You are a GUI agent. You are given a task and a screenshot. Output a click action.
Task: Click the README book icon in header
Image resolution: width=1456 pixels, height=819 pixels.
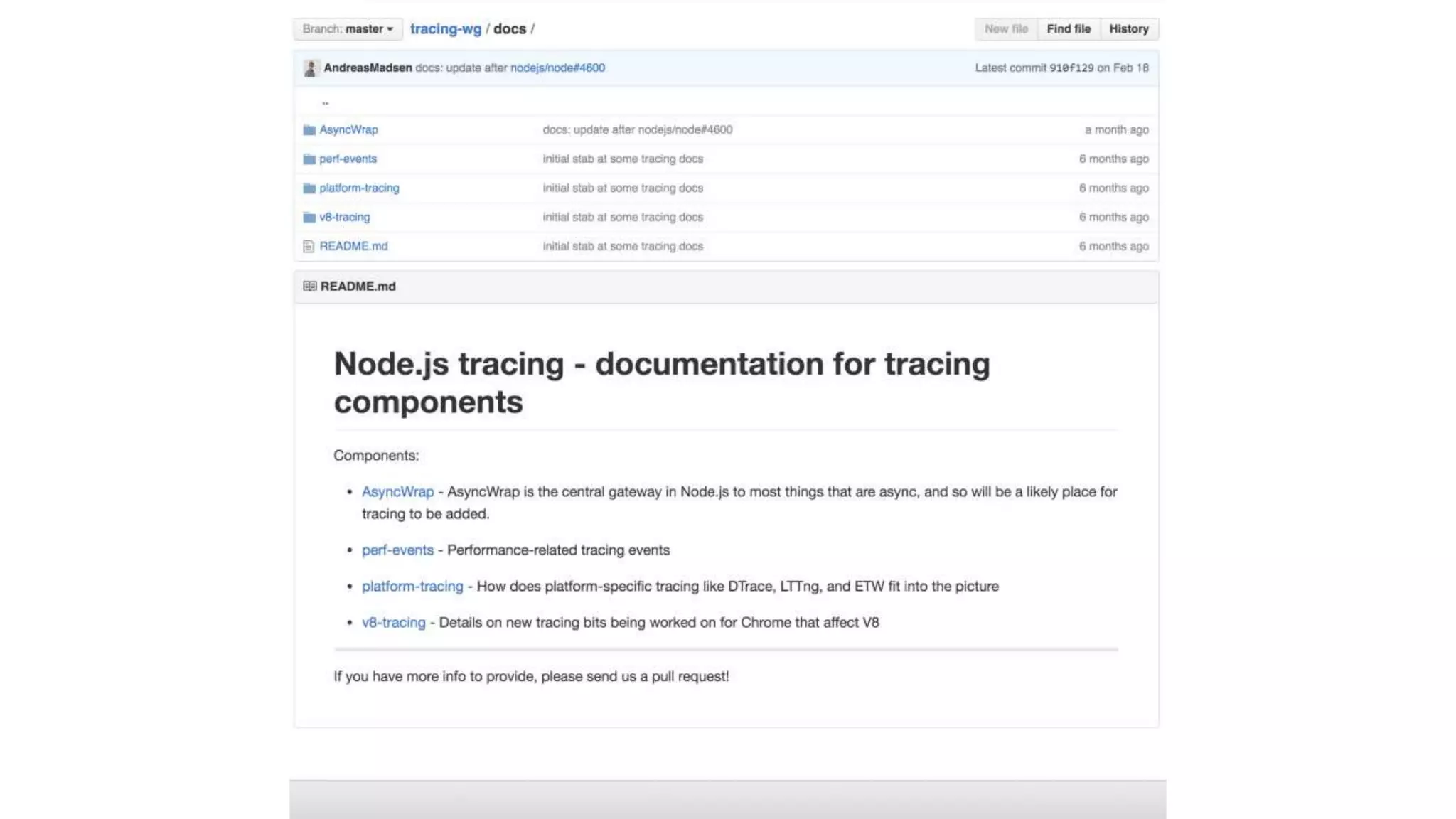(309, 287)
